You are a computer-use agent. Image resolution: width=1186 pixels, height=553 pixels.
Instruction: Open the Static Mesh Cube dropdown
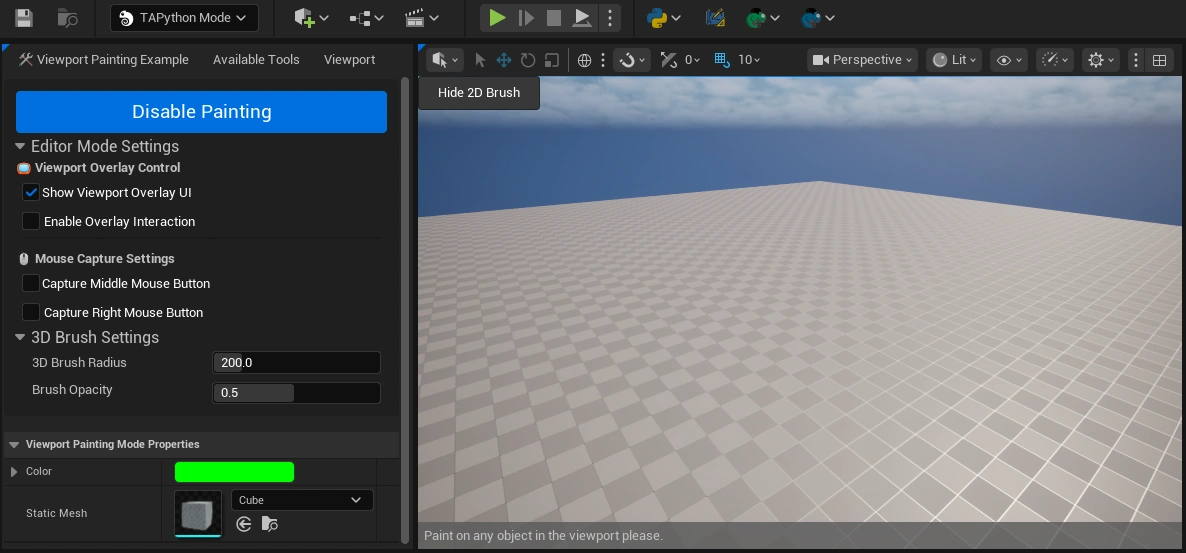tap(302, 500)
